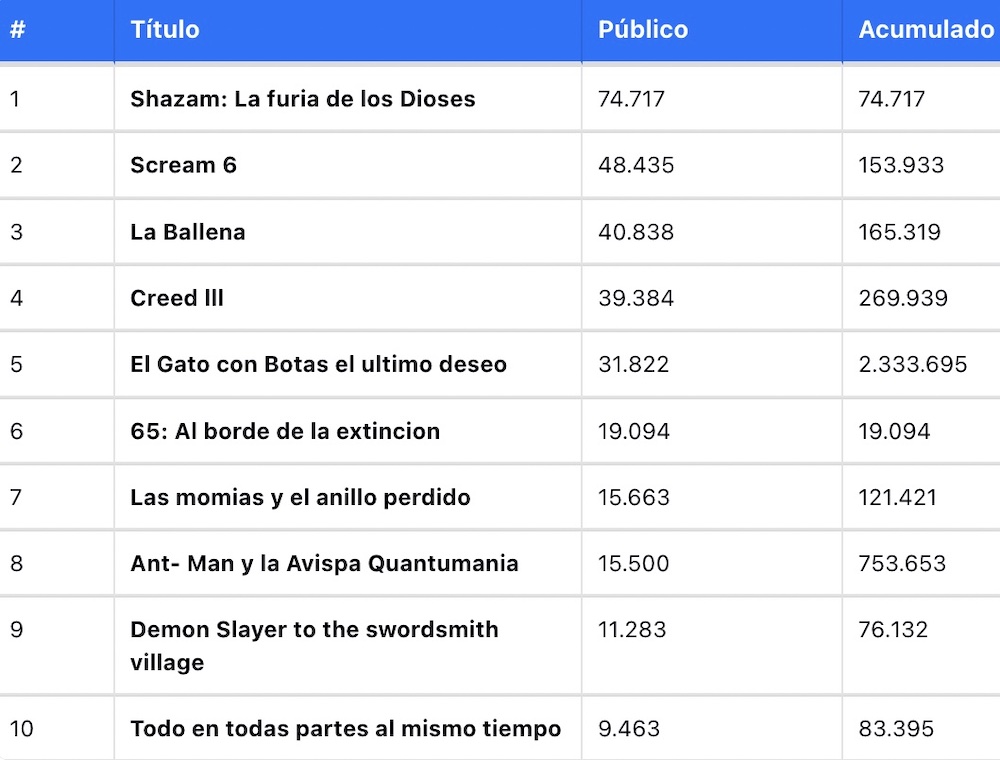Select La Ballena movie title
This screenshot has width=1000, height=760.
[x=188, y=232]
